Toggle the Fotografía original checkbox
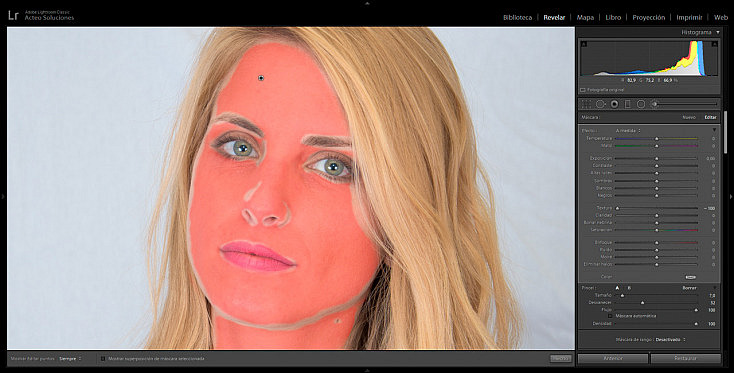This screenshot has height=373, width=734. [x=583, y=90]
